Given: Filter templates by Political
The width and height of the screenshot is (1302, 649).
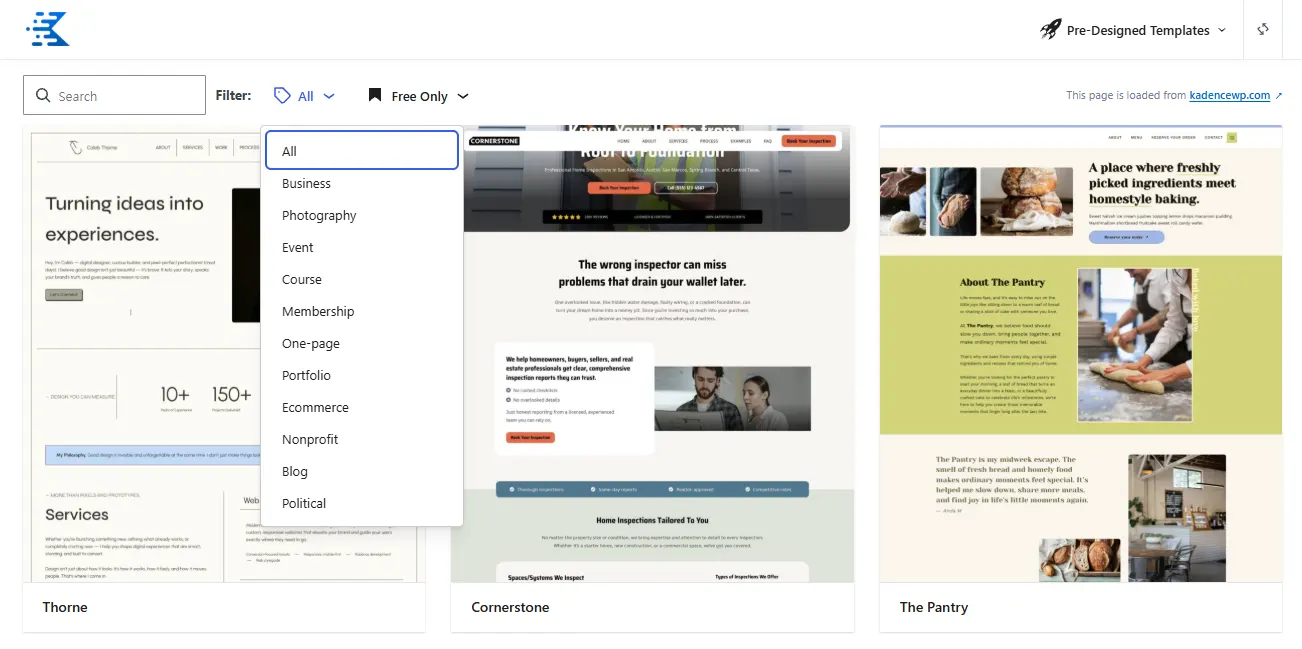Looking at the screenshot, I should (362, 503).
